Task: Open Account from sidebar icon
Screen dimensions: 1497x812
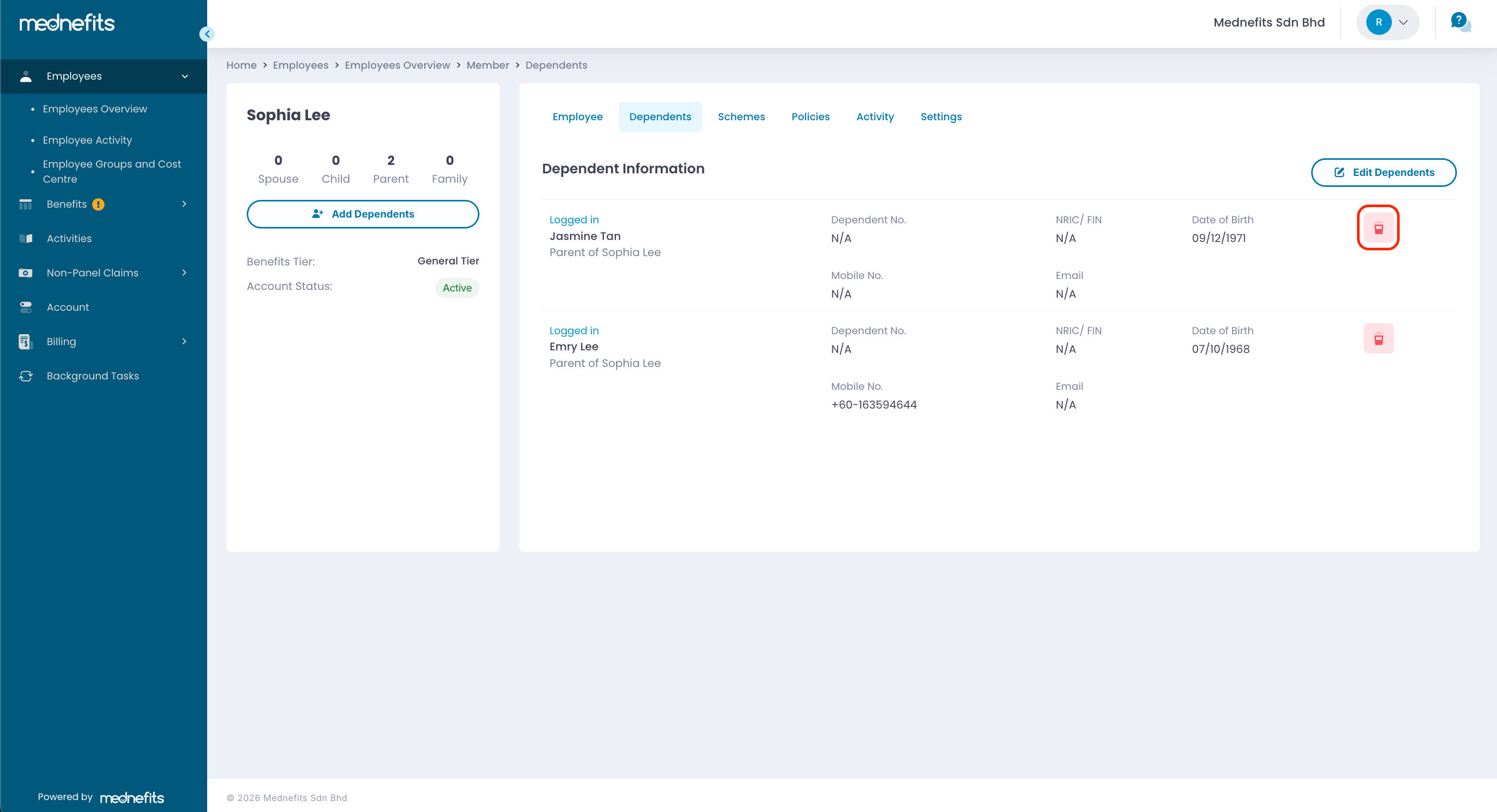Action: [x=26, y=307]
